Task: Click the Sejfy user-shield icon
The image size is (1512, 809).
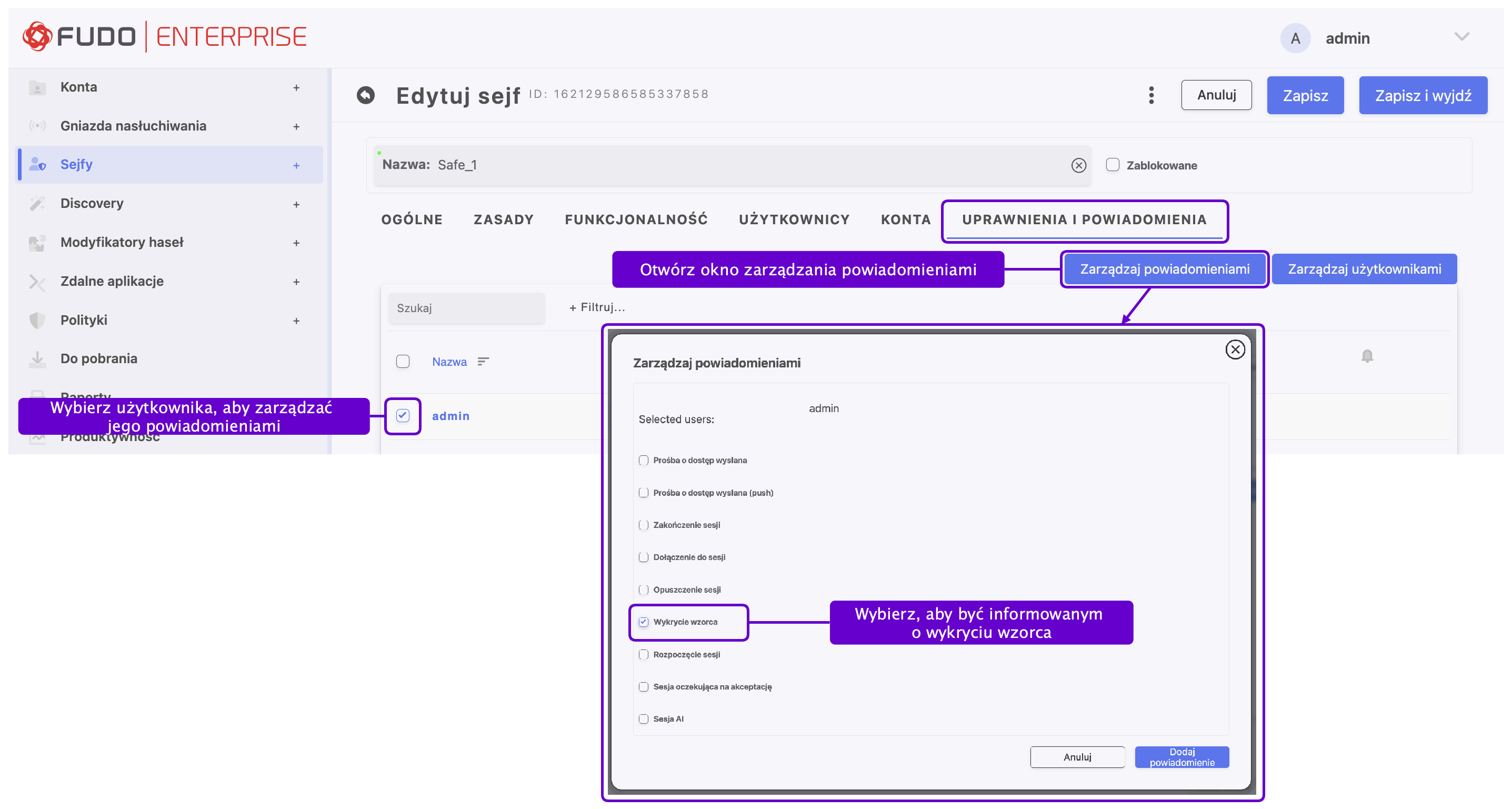Action: coord(37,164)
